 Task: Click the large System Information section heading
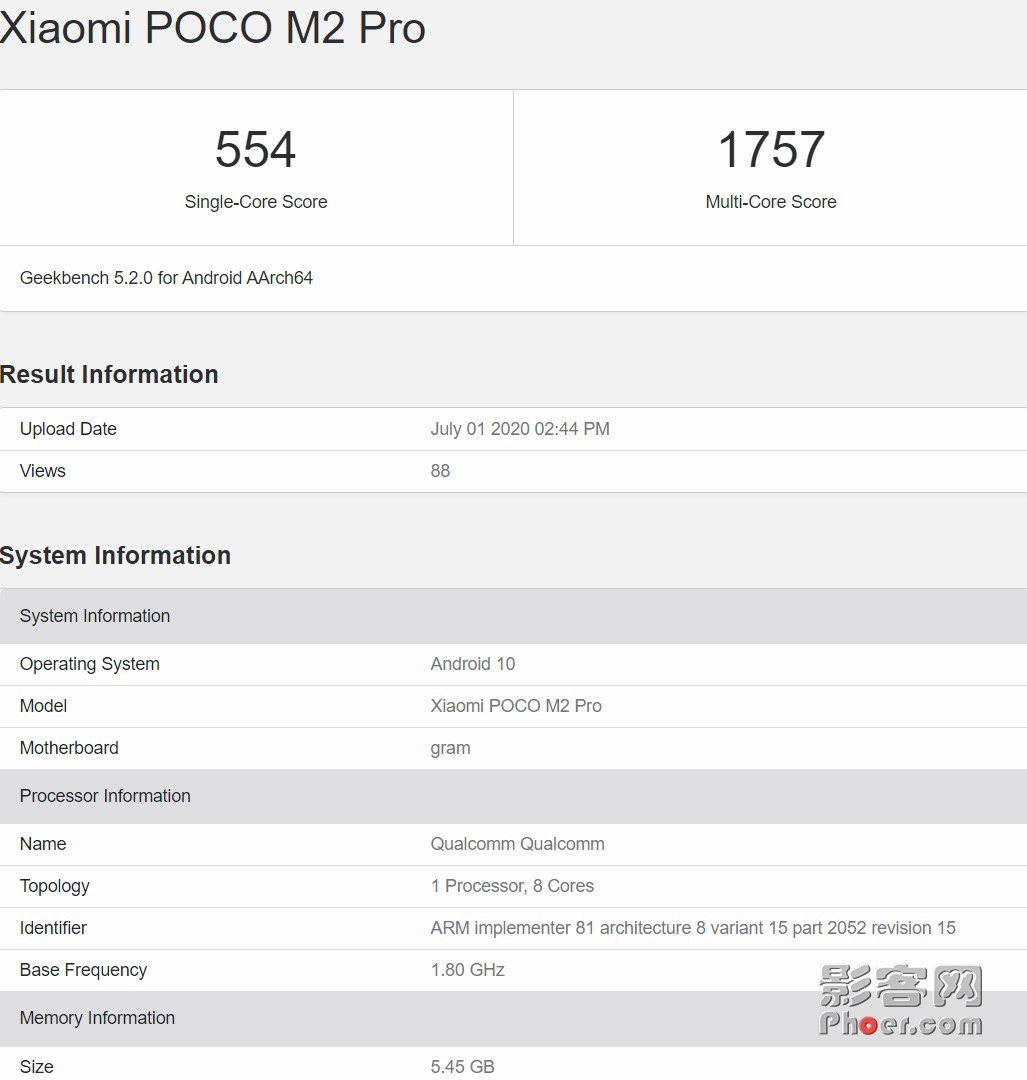(115, 555)
